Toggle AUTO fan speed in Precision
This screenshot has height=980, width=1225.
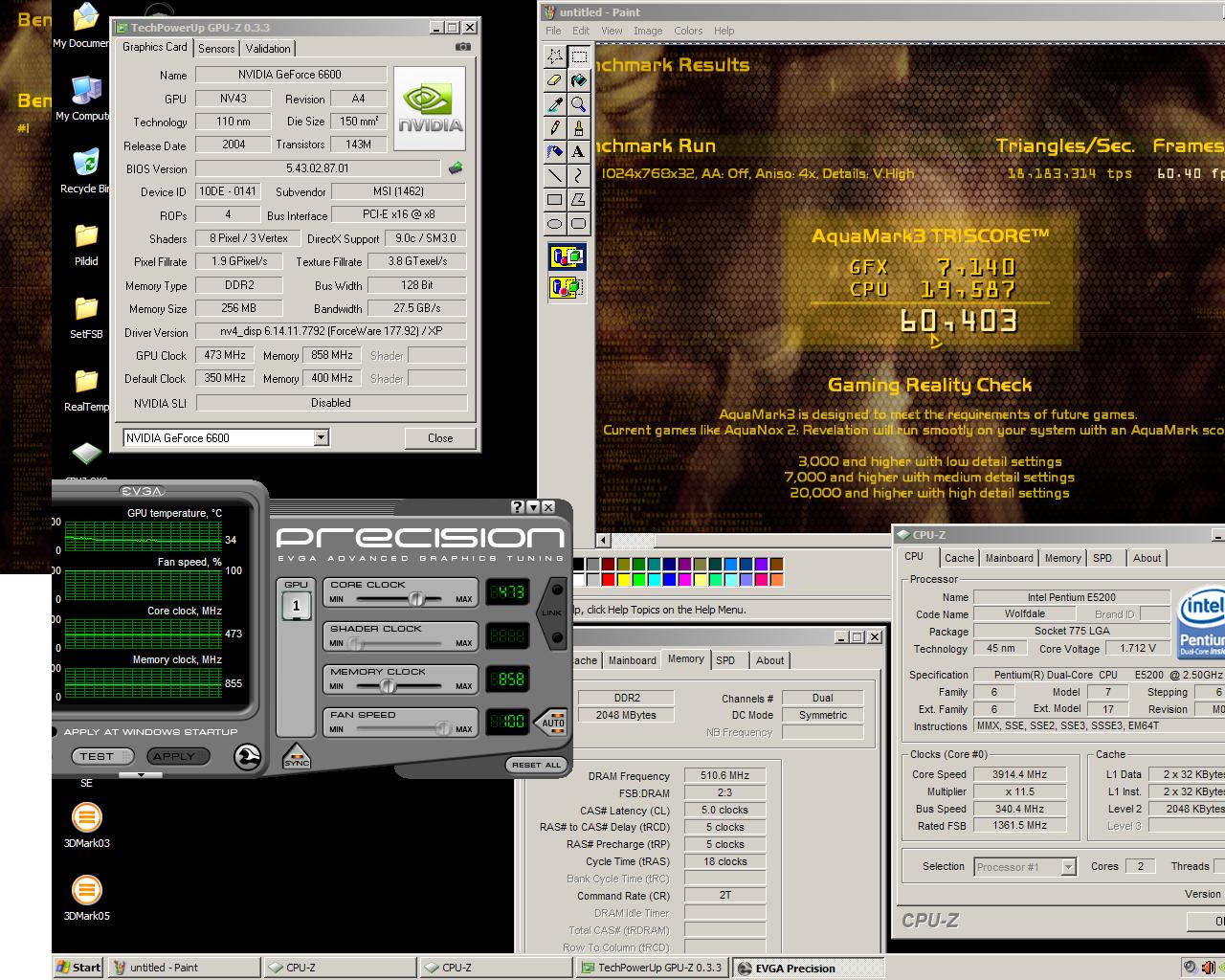552,722
